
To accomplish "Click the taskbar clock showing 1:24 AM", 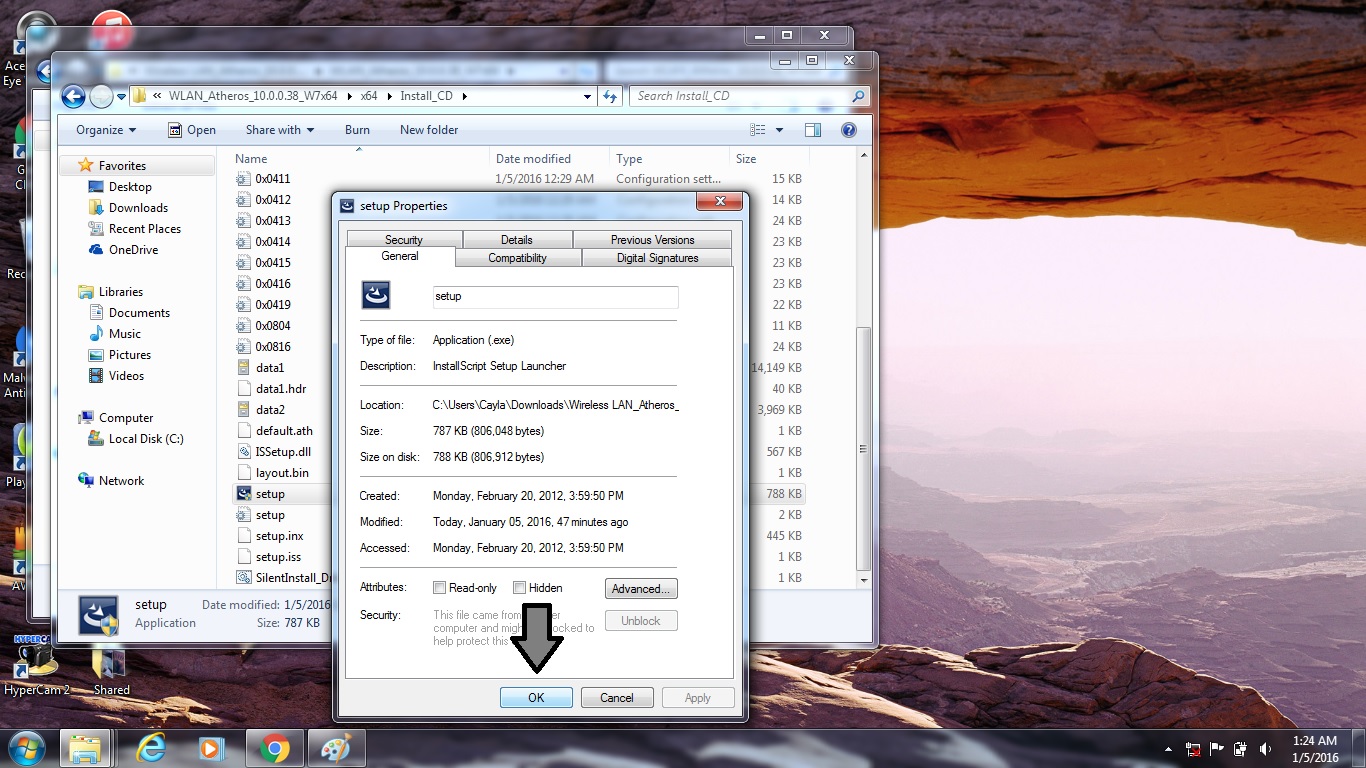I will [x=1315, y=749].
